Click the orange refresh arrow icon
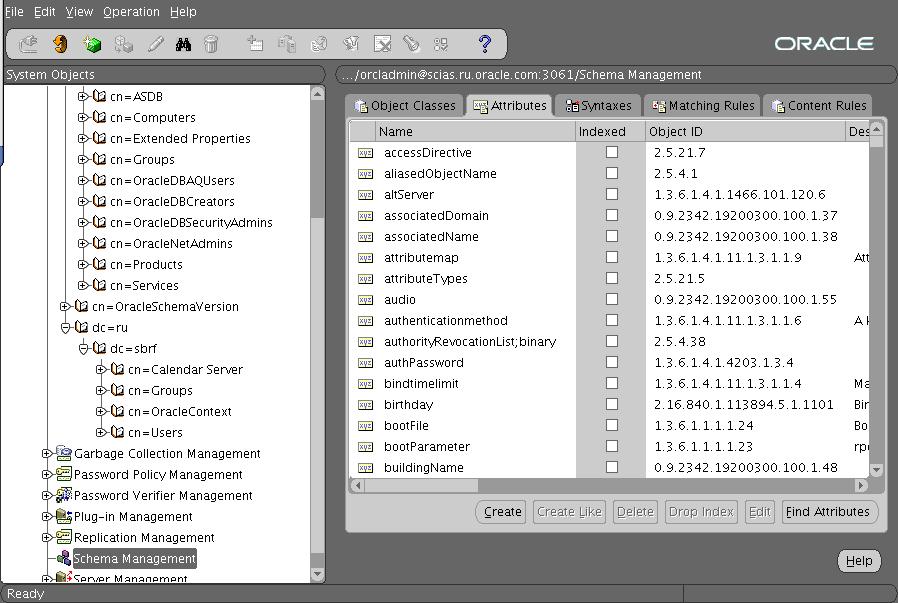The width and height of the screenshot is (898, 603). pyautogui.click(x=60, y=44)
